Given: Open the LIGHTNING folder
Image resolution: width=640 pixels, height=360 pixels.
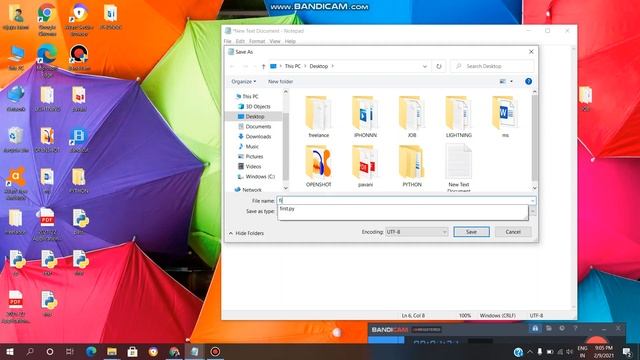Looking at the screenshot, I should click(458, 117).
